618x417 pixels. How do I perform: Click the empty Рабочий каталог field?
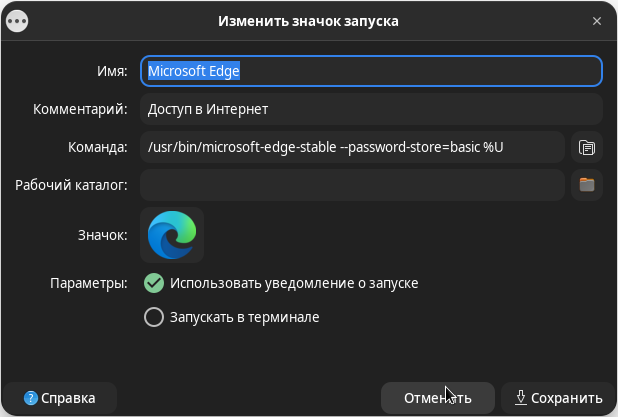tap(352, 185)
